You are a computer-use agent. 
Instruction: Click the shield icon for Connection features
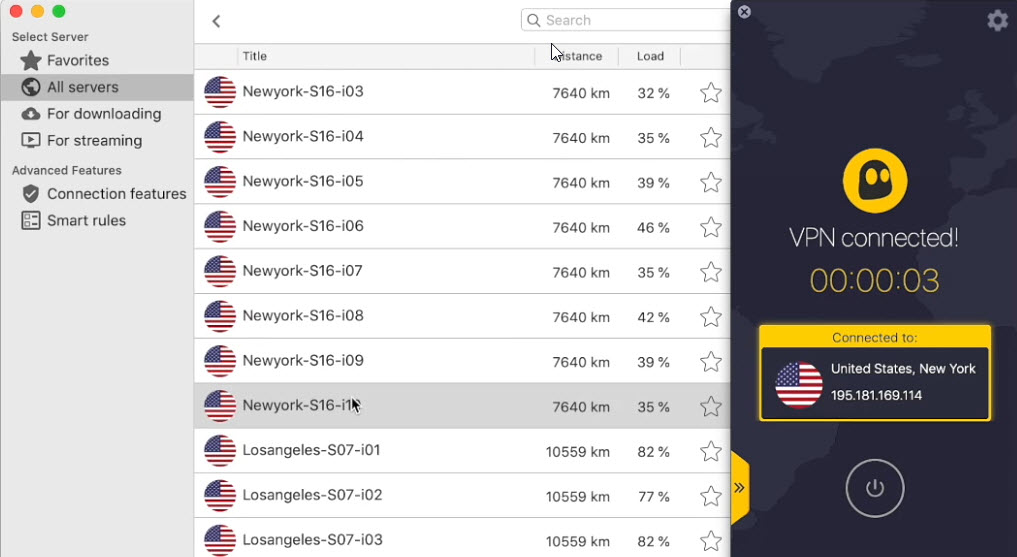(30, 194)
